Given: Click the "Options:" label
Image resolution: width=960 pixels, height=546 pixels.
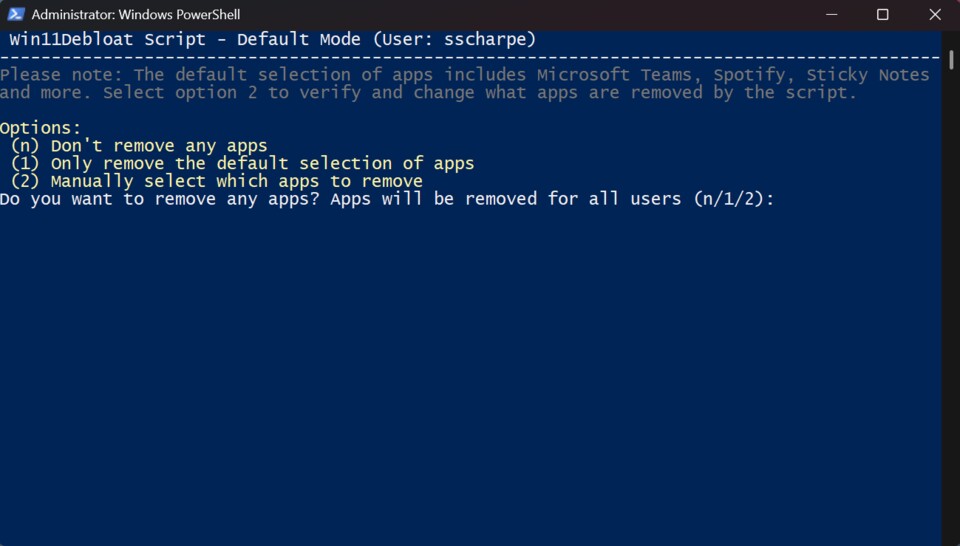Looking at the screenshot, I should (x=41, y=128).
